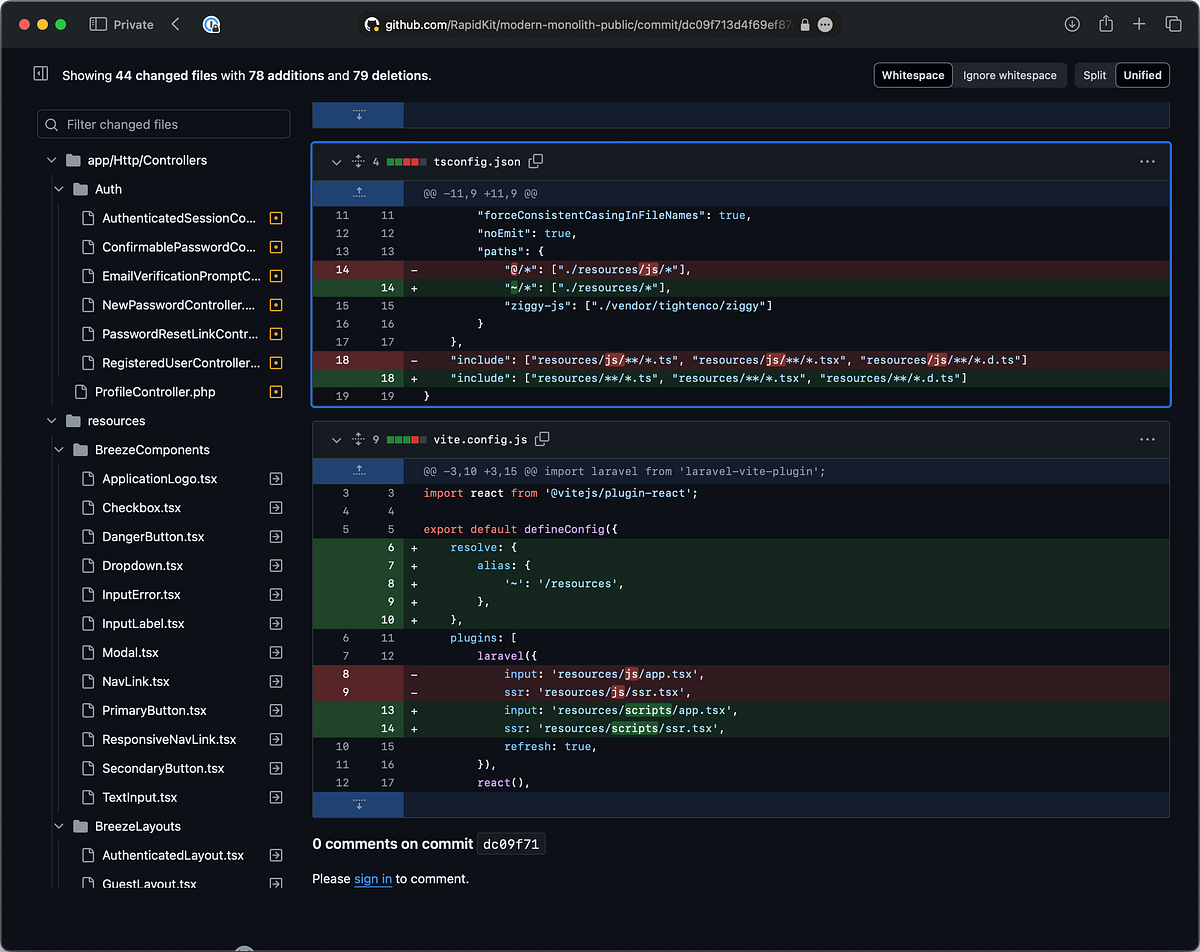This screenshot has width=1200, height=952.
Task: Enable Ignore whitespace mode
Action: coord(1009,74)
